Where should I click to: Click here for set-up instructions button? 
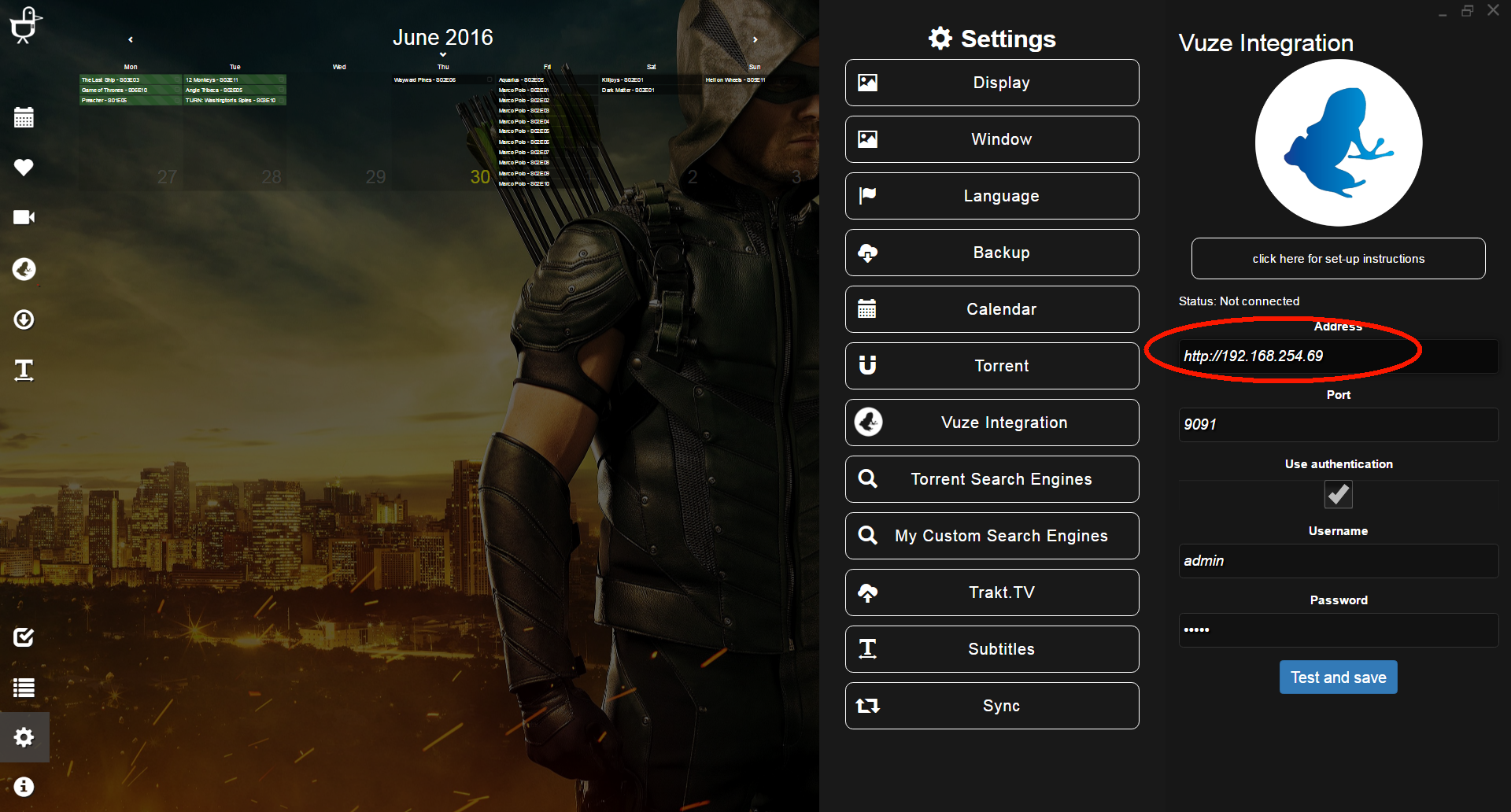click(1338, 258)
